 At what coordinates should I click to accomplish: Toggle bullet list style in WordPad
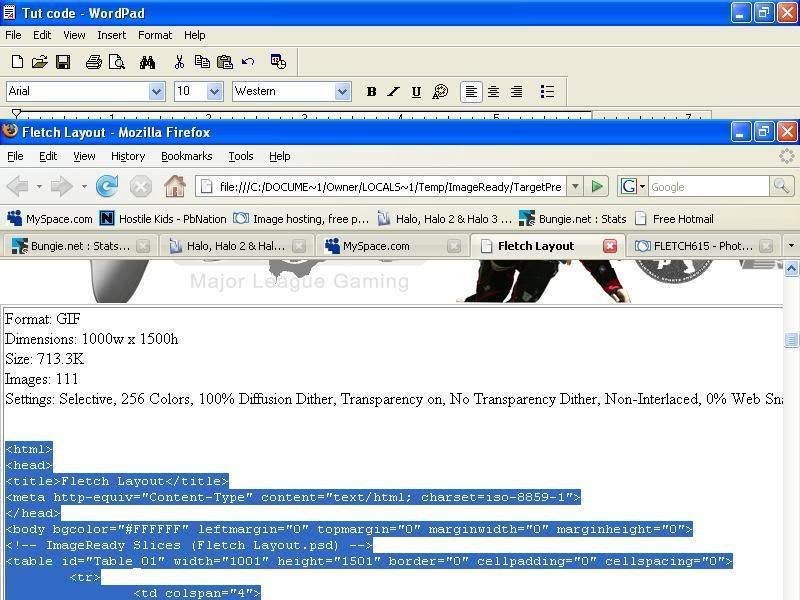[x=547, y=91]
